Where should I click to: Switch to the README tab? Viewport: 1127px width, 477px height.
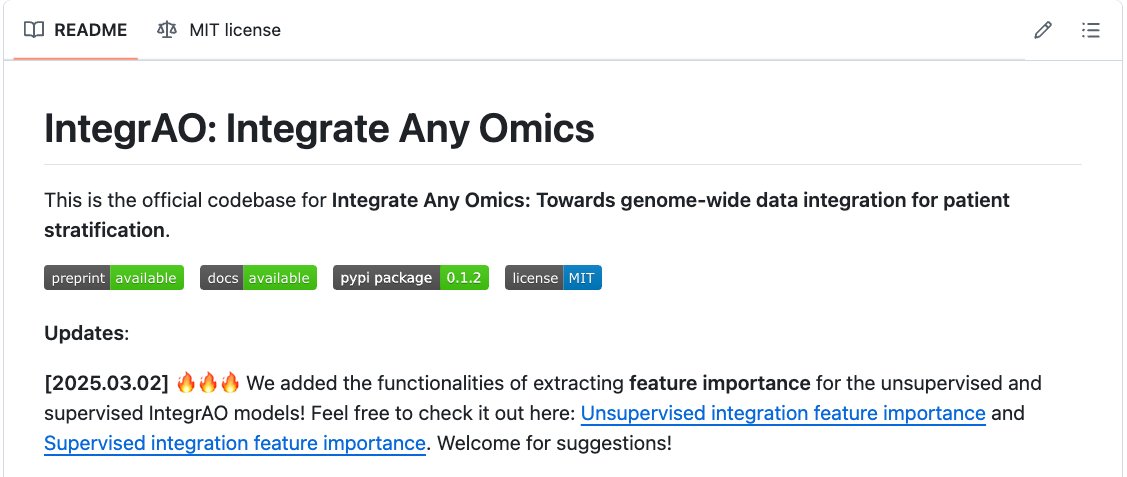coord(90,30)
